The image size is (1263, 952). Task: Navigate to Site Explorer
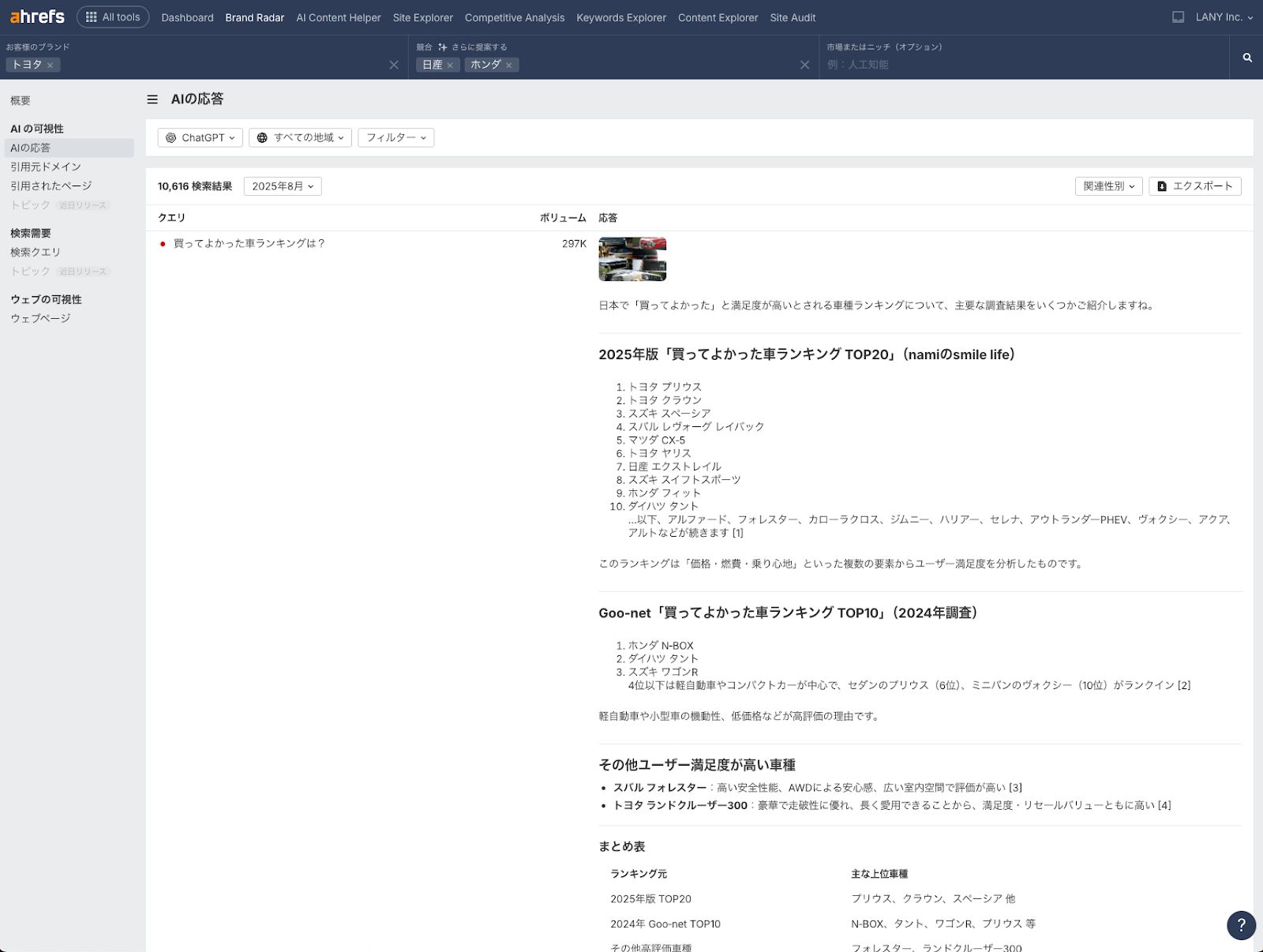pyautogui.click(x=423, y=17)
